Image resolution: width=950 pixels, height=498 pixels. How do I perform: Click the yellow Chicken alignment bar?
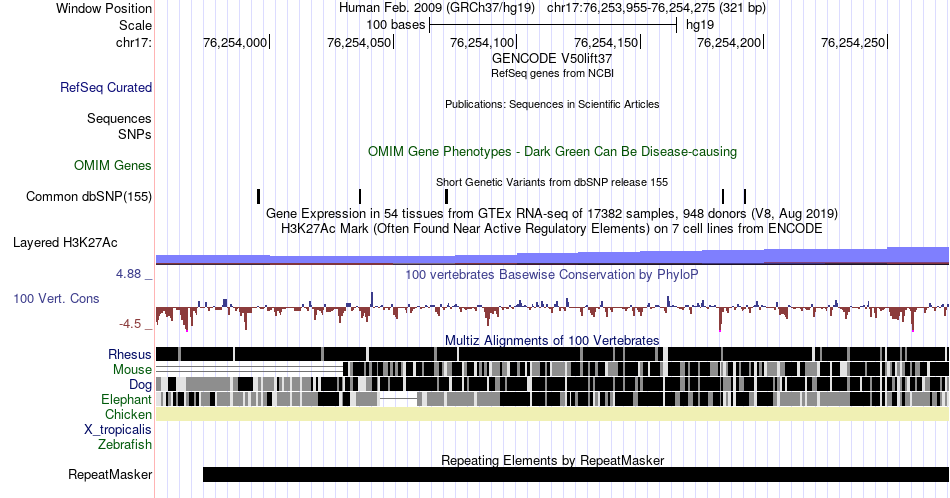552,414
